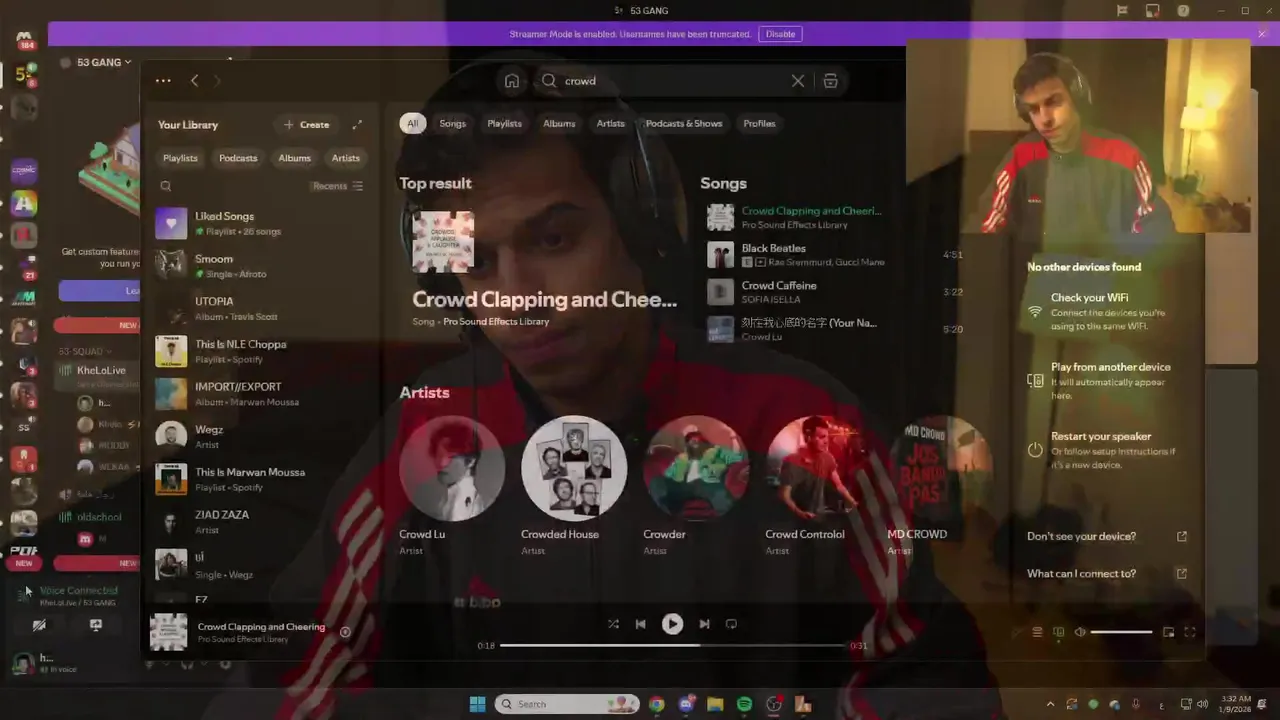Open Windows taskbar Search box
This screenshot has width=1280, height=720.
pyautogui.click(x=567, y=704)
